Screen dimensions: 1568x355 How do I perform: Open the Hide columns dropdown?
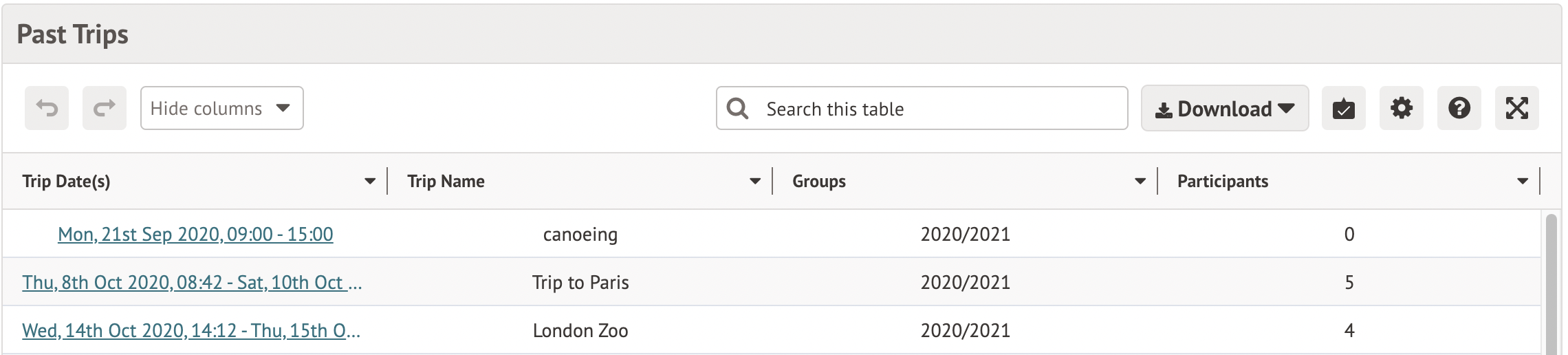pos(221,108)
